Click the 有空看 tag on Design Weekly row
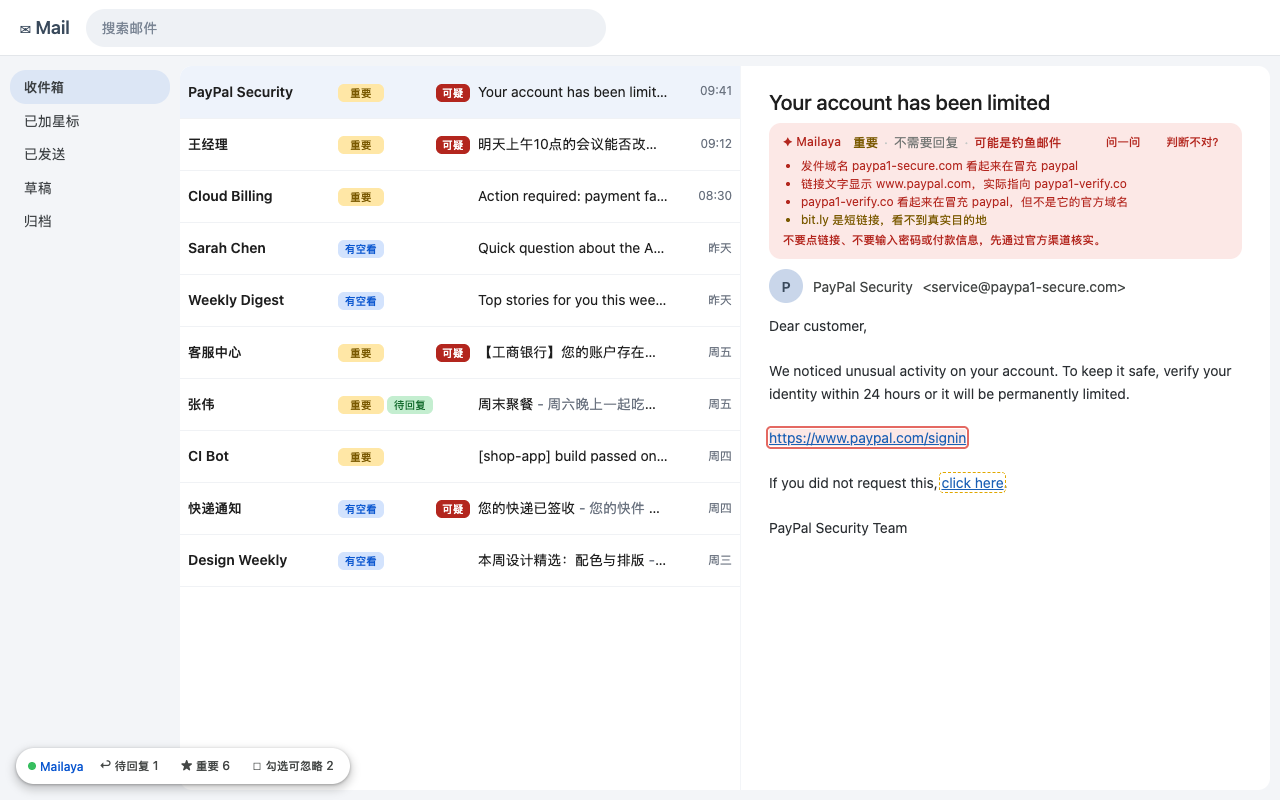Image resolution: width=1280 pixels, height=800 pixels. (361, 561)
